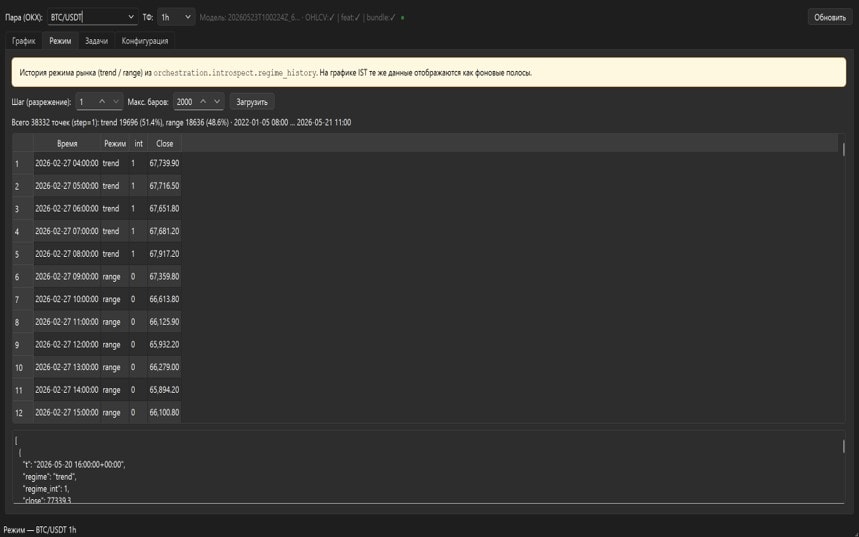Click the int cell in the 10:00:00 row
Viewport: 859px width, 537px height.
[x=139, y=299]
